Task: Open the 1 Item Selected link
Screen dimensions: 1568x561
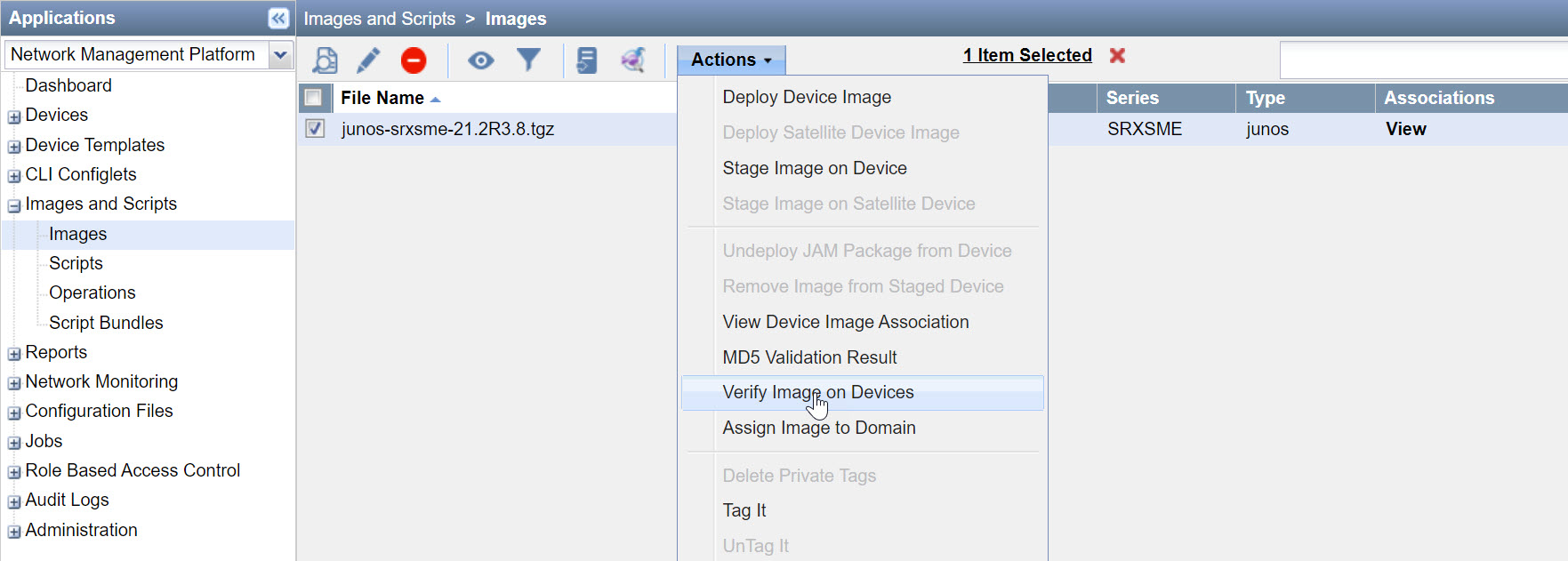Action: point(1027,55)
